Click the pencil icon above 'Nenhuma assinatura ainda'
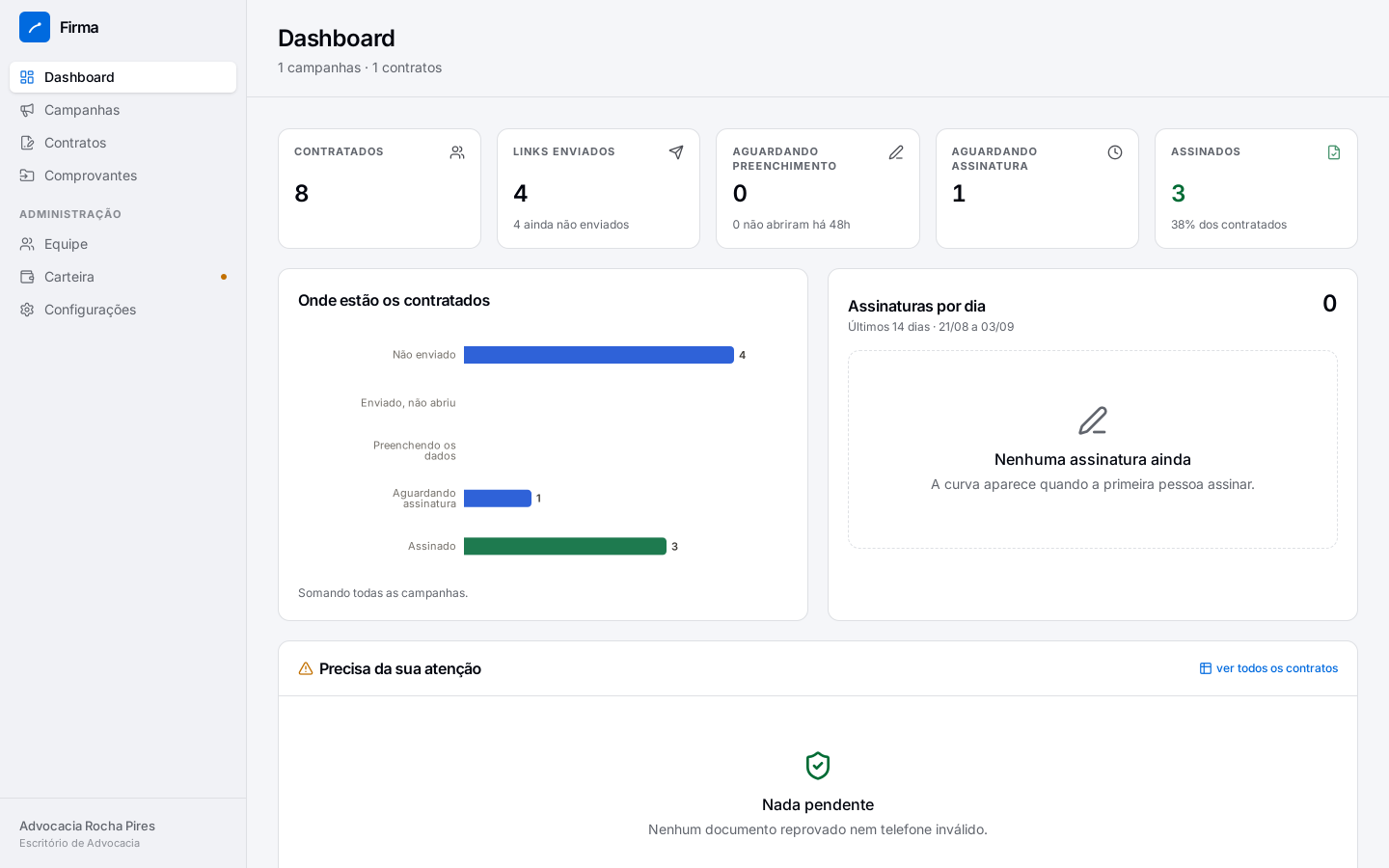 point(1093,420)
